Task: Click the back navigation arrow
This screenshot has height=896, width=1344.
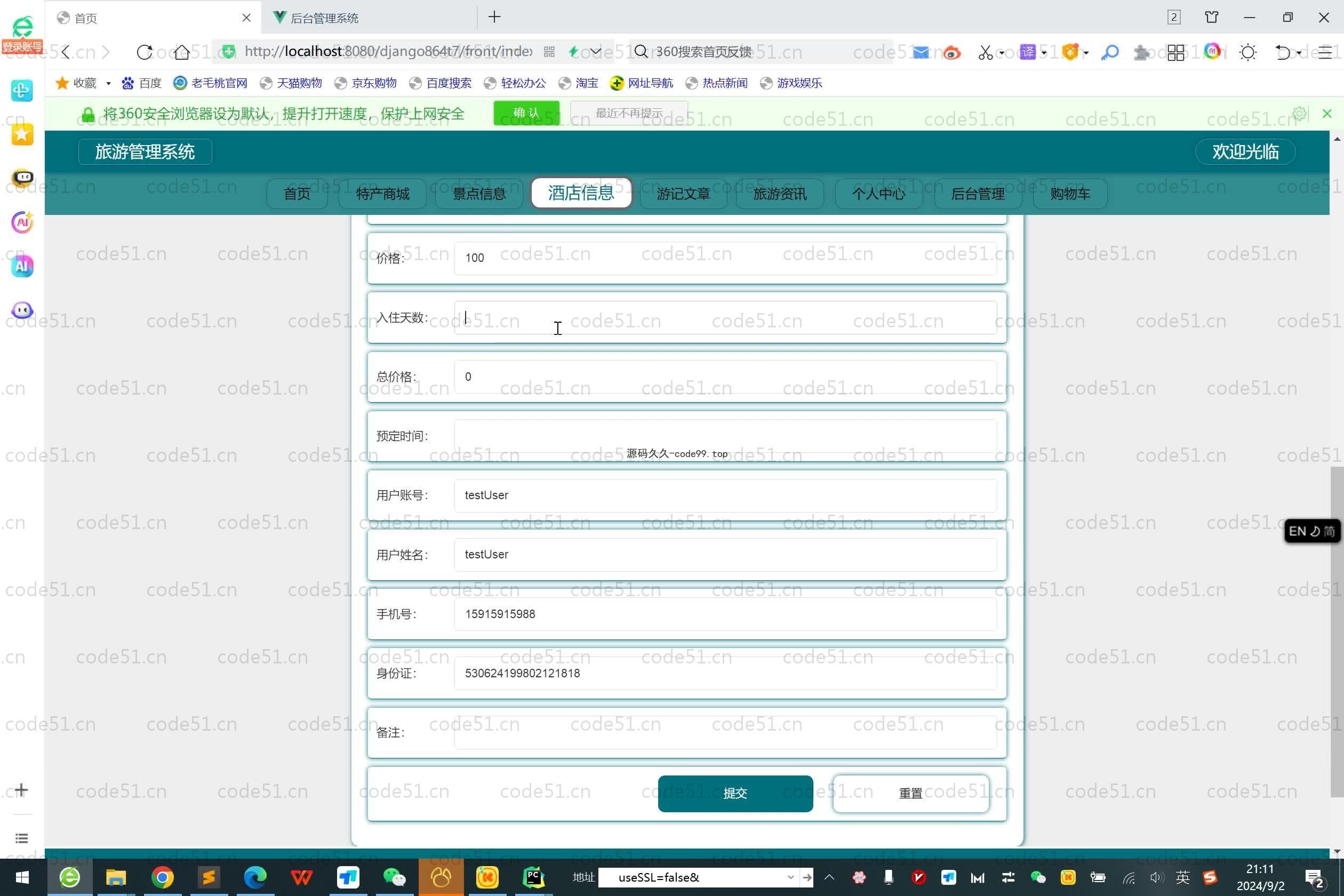Action: 66,52
